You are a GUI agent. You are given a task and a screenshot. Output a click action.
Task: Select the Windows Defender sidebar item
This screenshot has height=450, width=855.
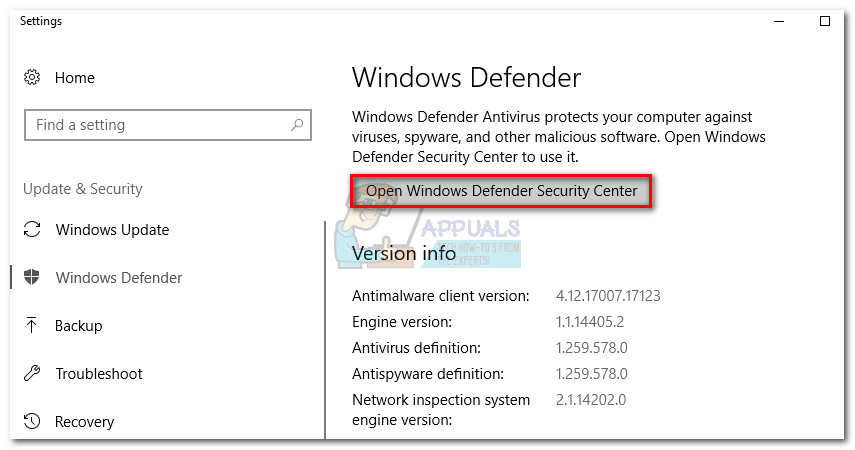119,277
